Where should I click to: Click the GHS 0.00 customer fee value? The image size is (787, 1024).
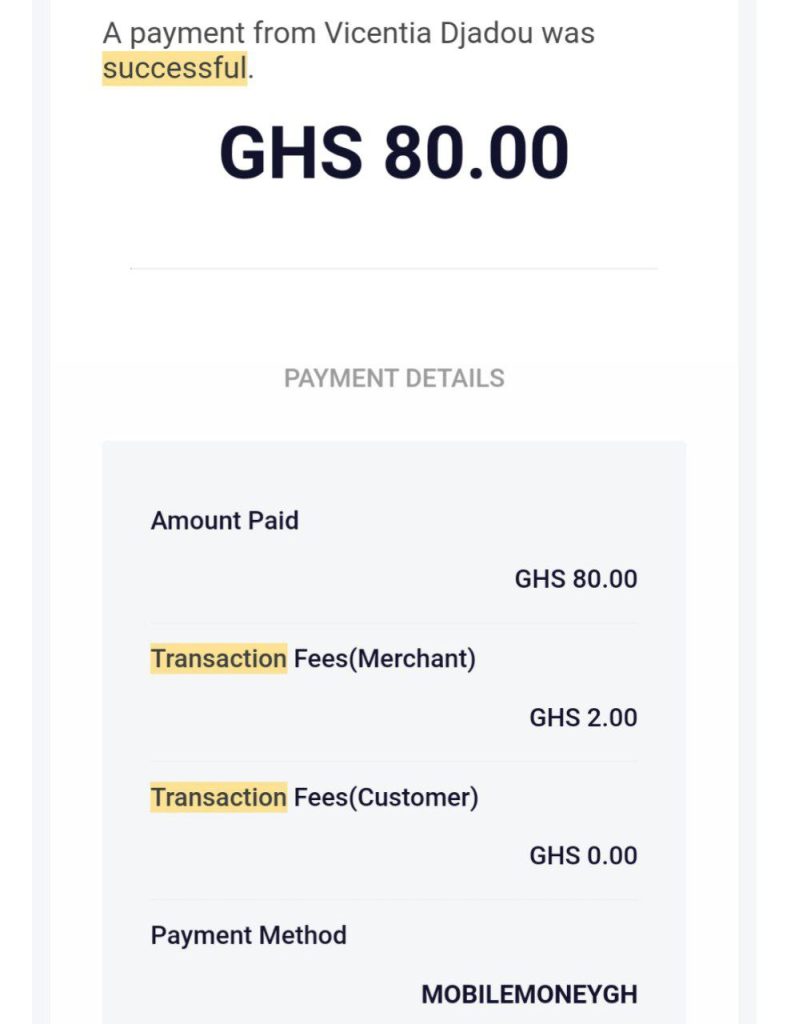point(583,855)
